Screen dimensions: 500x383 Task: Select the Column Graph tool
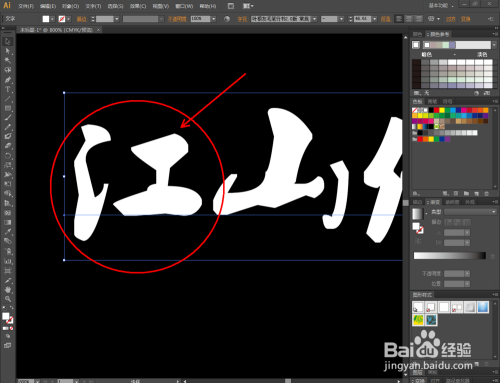(x=8, y=261)
